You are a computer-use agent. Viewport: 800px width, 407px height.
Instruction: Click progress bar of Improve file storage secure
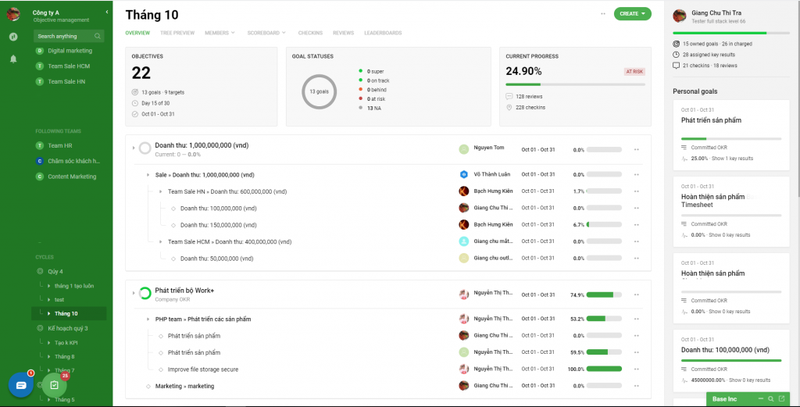(604, 369)
